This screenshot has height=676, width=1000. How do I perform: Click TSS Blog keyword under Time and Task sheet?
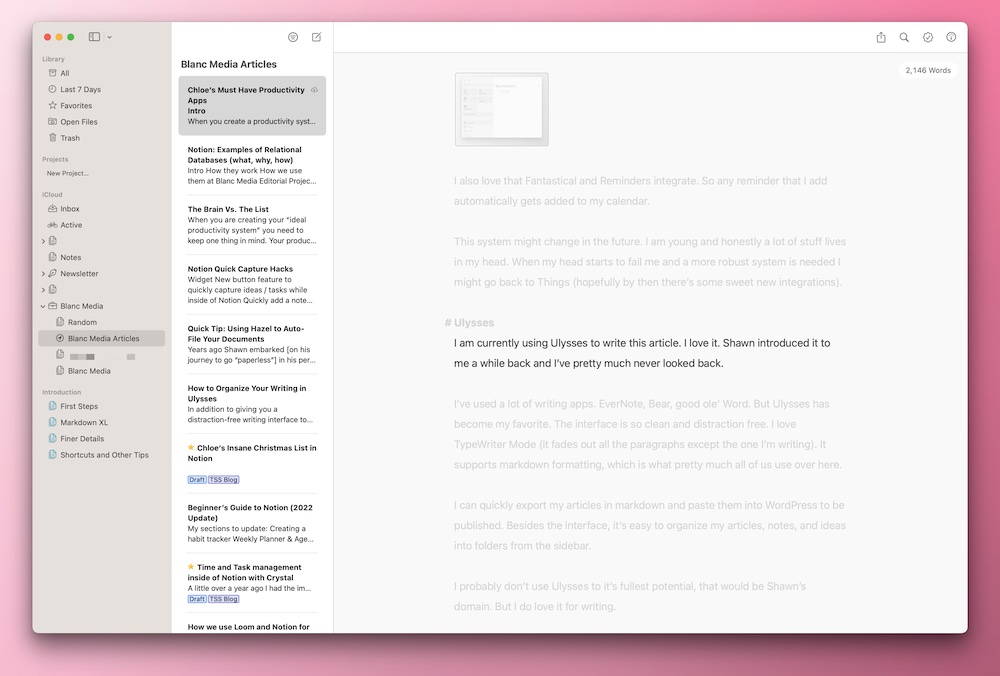[224, 599]
